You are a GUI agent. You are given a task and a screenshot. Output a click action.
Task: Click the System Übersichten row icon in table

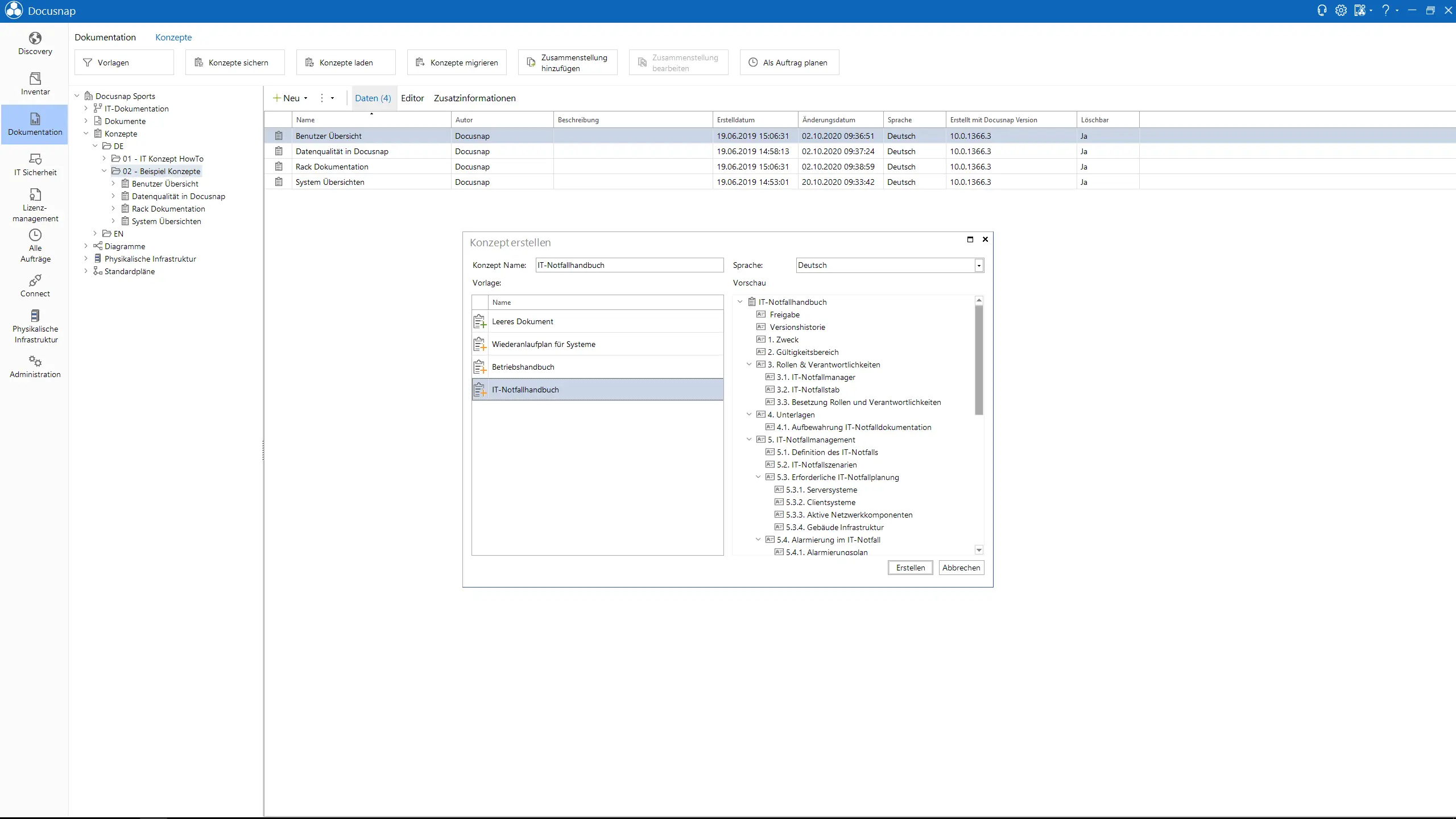click(279, 182)
